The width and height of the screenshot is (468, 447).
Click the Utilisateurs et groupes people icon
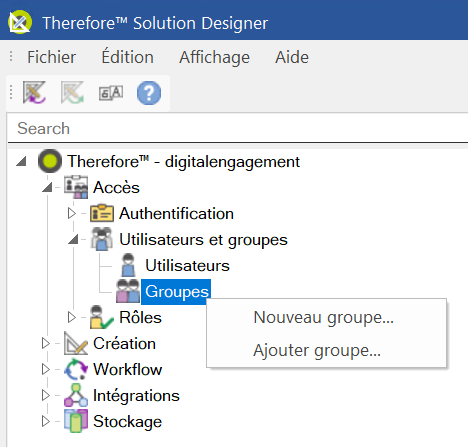click(102, 239)
